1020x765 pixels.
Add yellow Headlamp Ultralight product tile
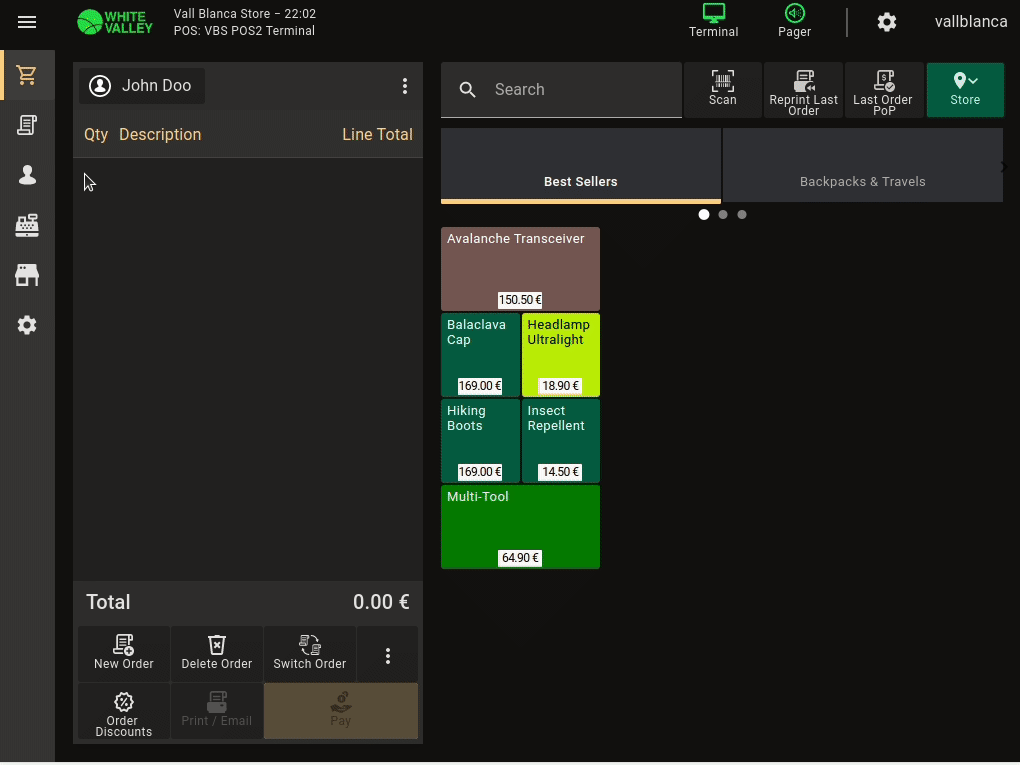tap(560, 354)
